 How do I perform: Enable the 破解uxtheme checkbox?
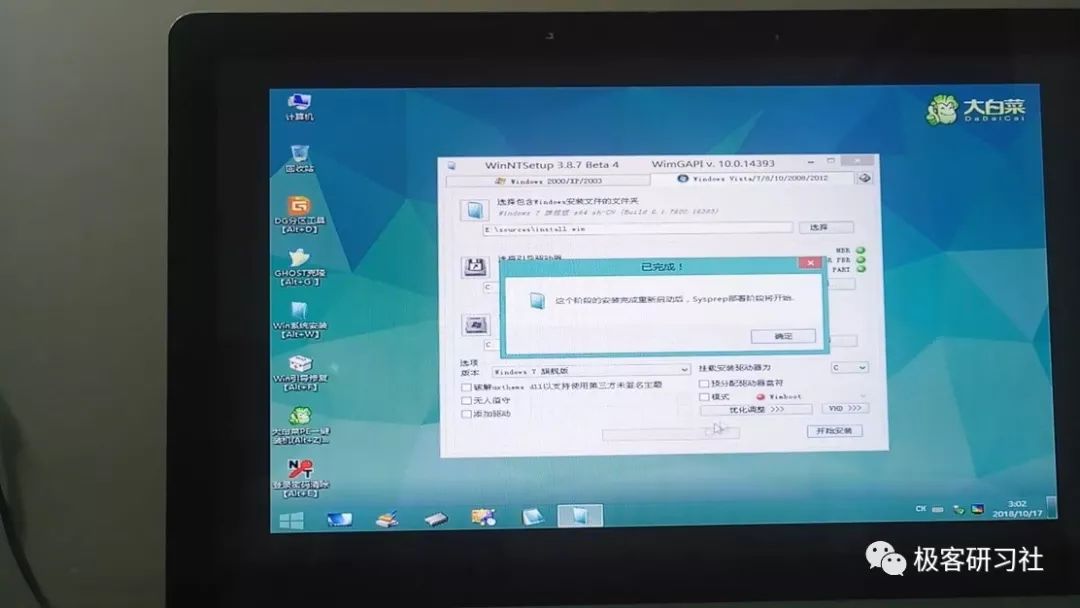point(466,388)
